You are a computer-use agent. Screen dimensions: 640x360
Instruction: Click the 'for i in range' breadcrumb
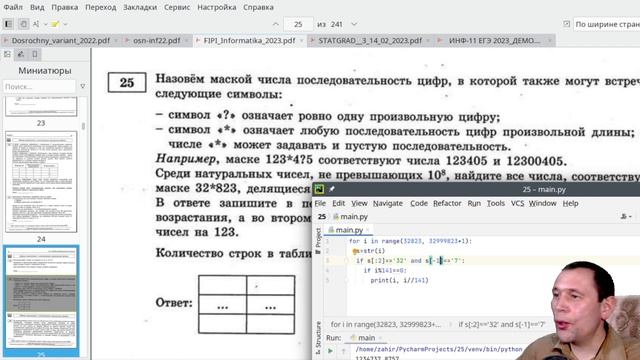[x=386, y=324]
